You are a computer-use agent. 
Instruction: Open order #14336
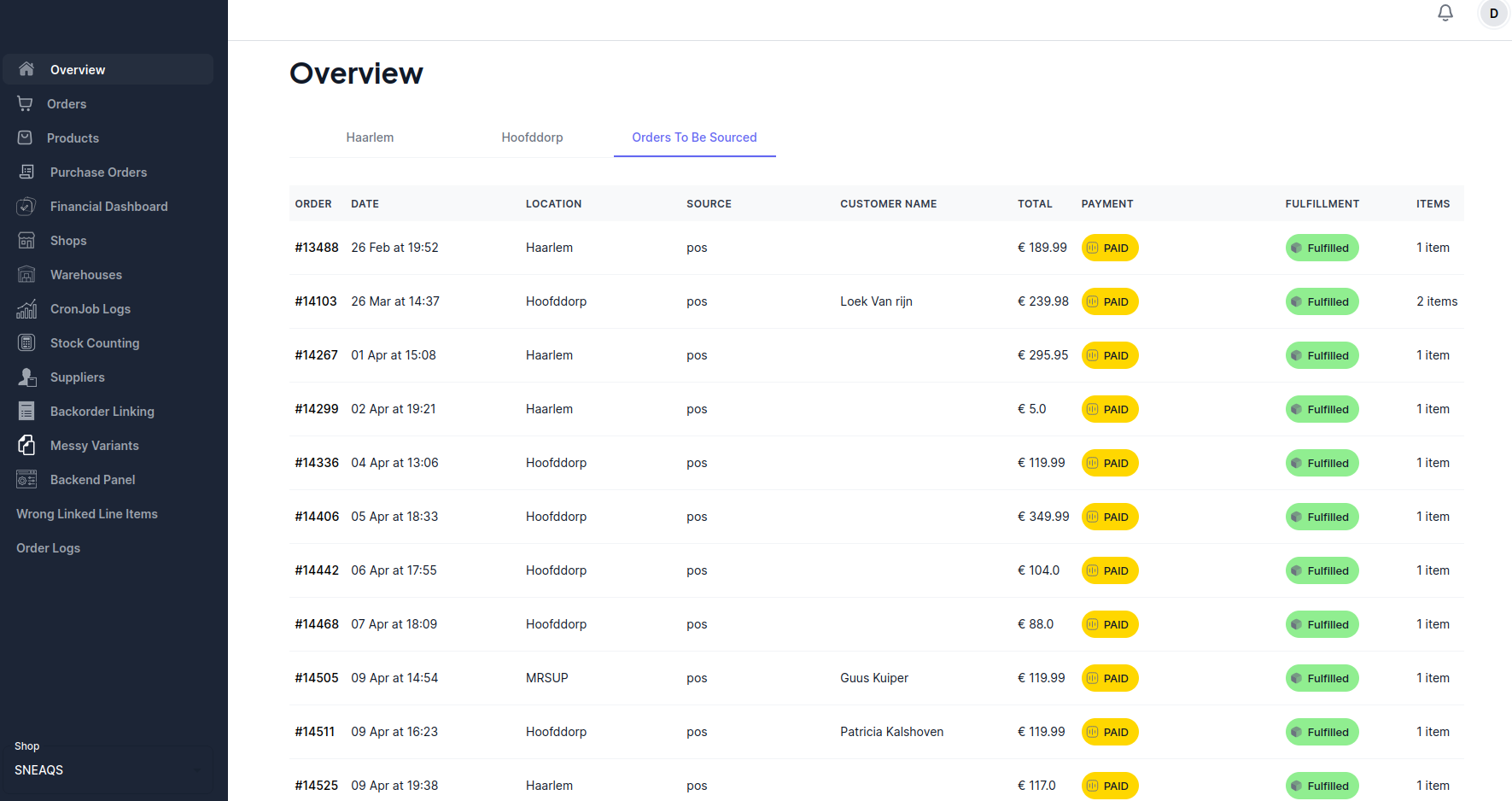click(x=317, y=463)
